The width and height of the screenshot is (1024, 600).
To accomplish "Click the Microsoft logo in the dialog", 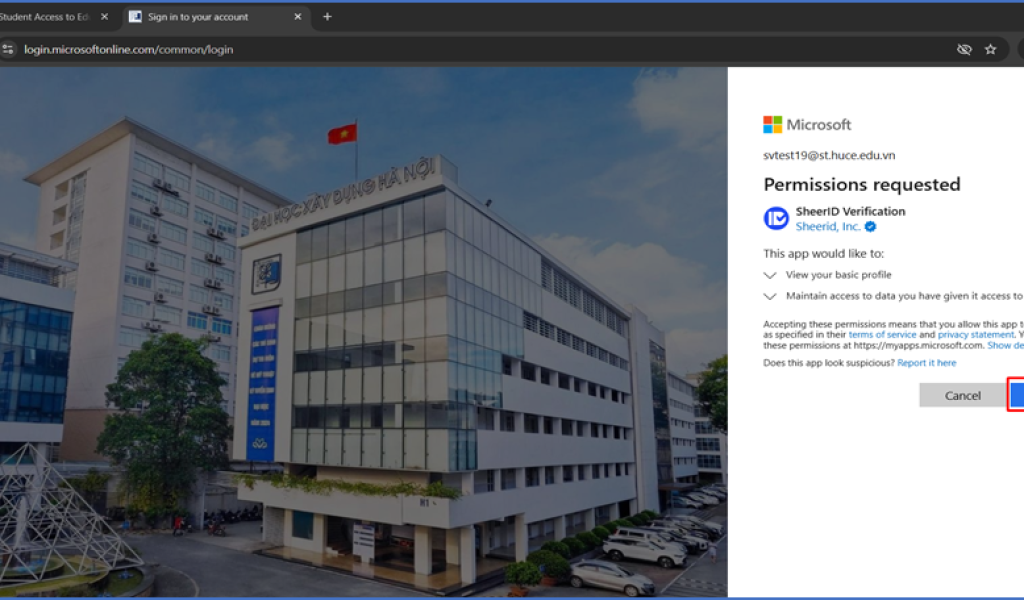I will tap(773, 125).
